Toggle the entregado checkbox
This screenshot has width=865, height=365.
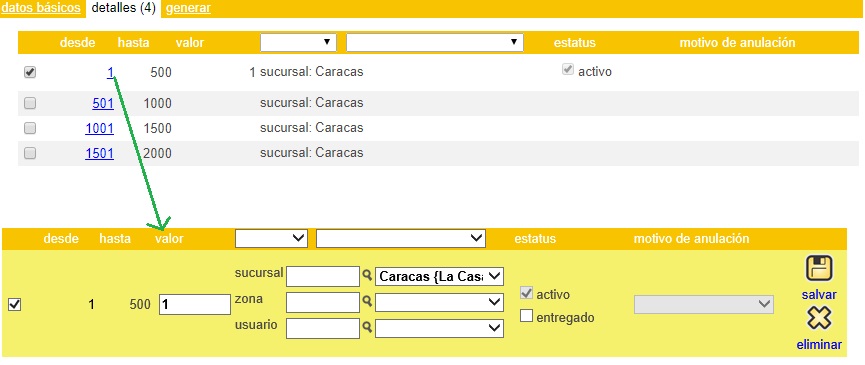tap(527, 316)
